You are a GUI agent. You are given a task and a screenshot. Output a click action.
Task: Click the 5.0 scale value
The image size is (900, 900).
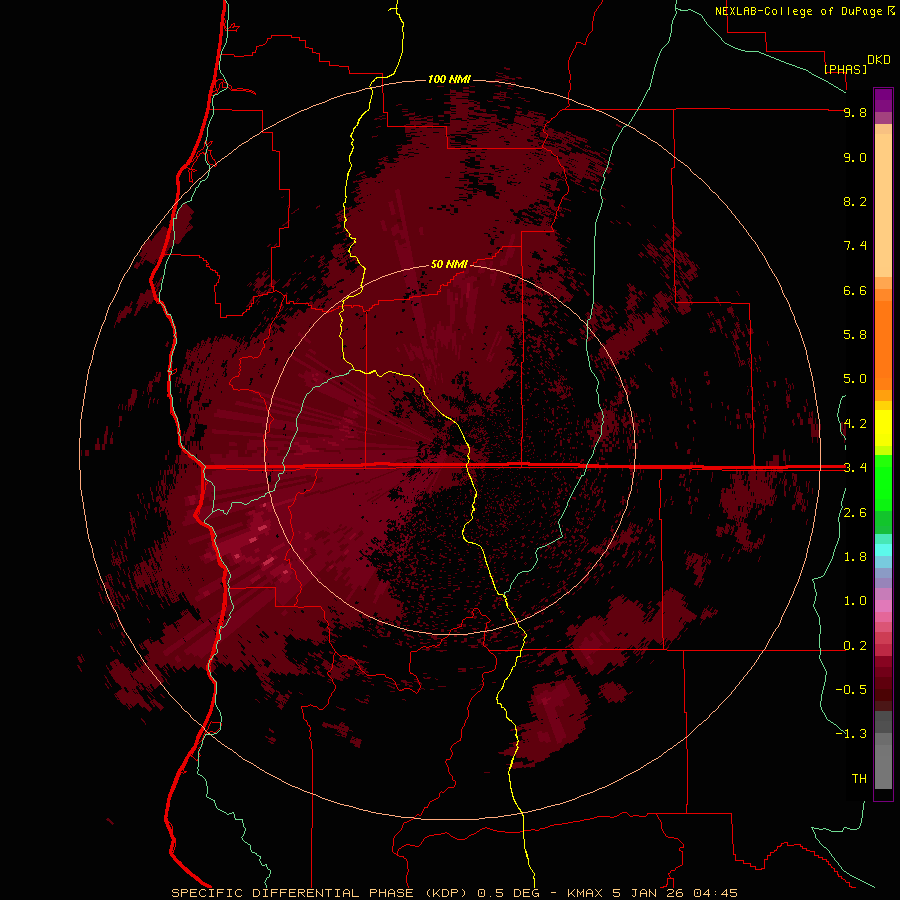855,379
